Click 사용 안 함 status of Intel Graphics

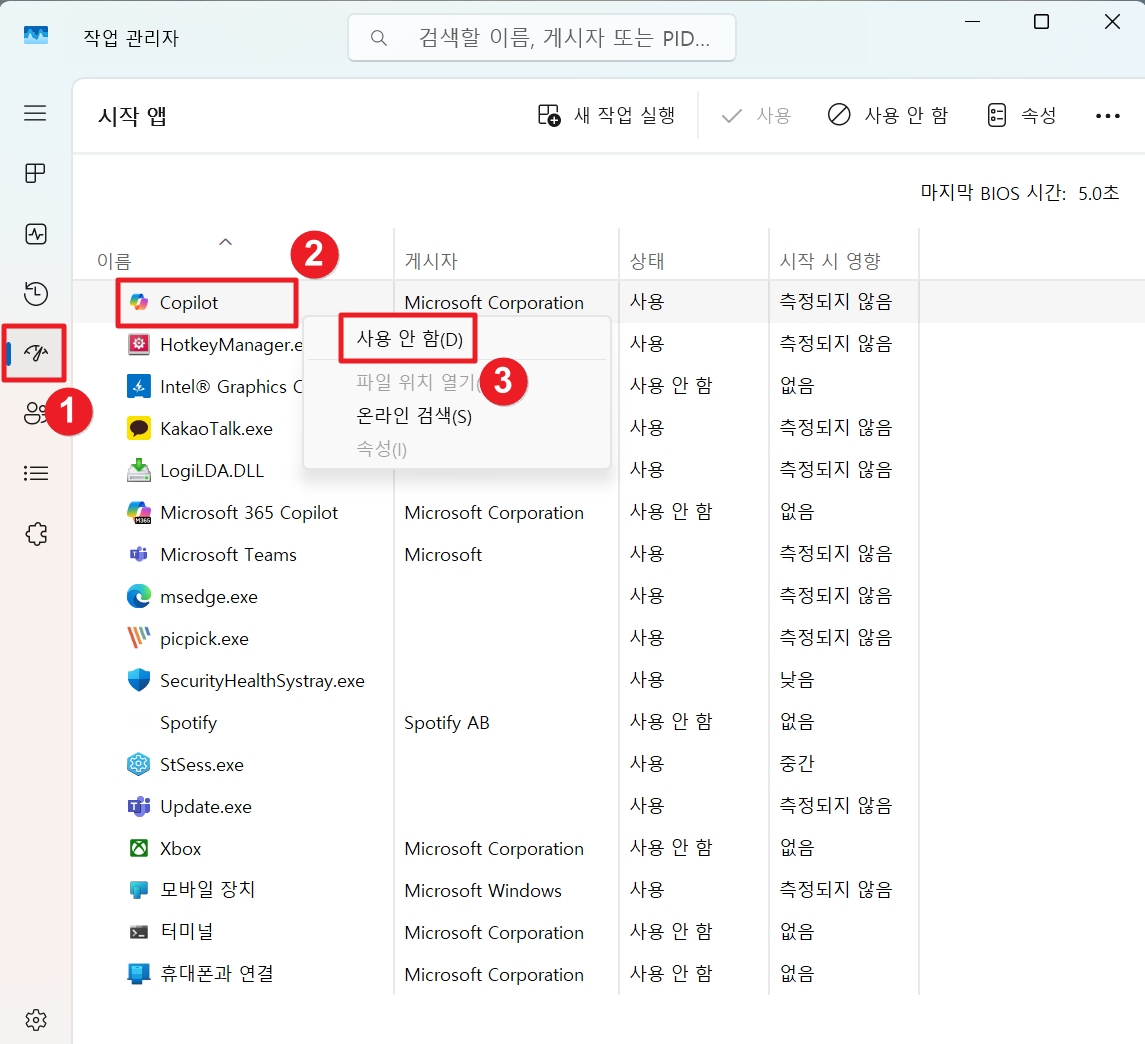click(671, 385)
